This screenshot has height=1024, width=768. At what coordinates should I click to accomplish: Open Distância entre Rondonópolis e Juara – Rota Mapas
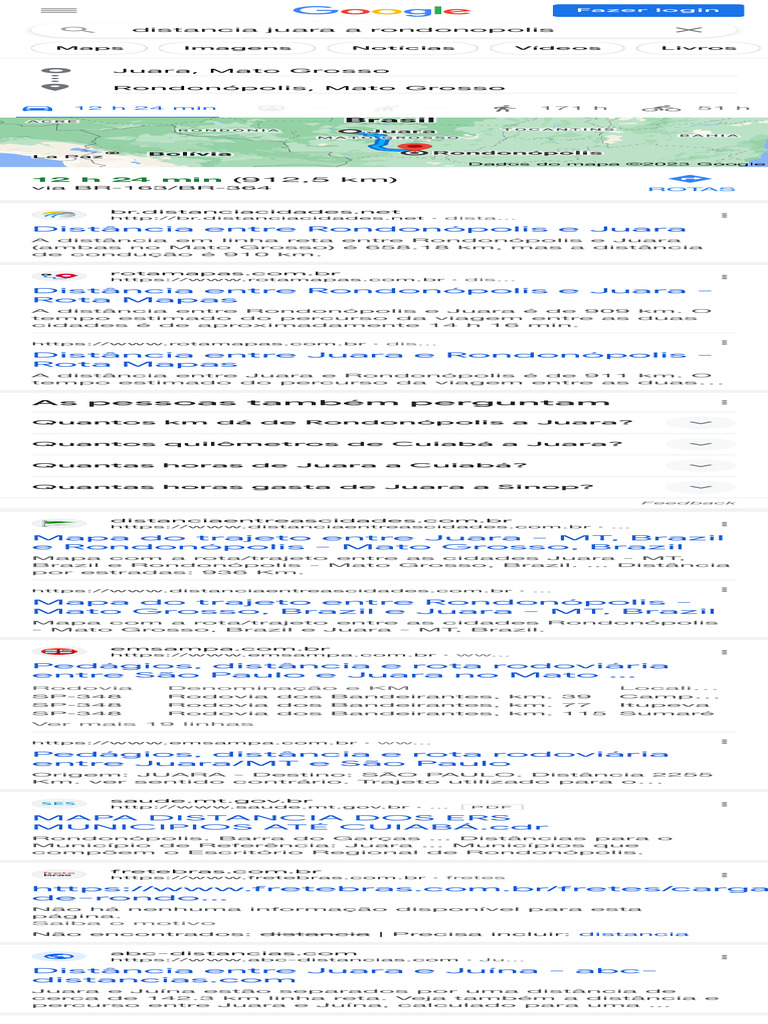click(x=372, y=295)
